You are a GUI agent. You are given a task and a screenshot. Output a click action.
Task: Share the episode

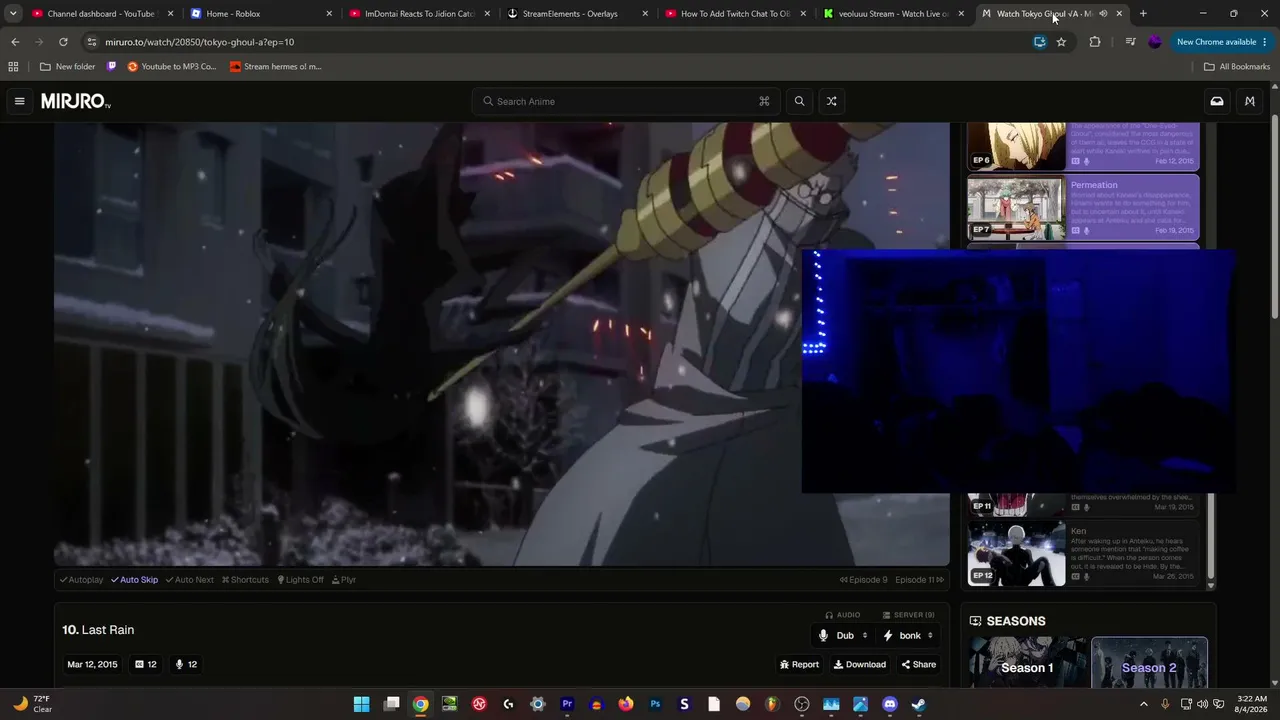[x=919, y=665]
